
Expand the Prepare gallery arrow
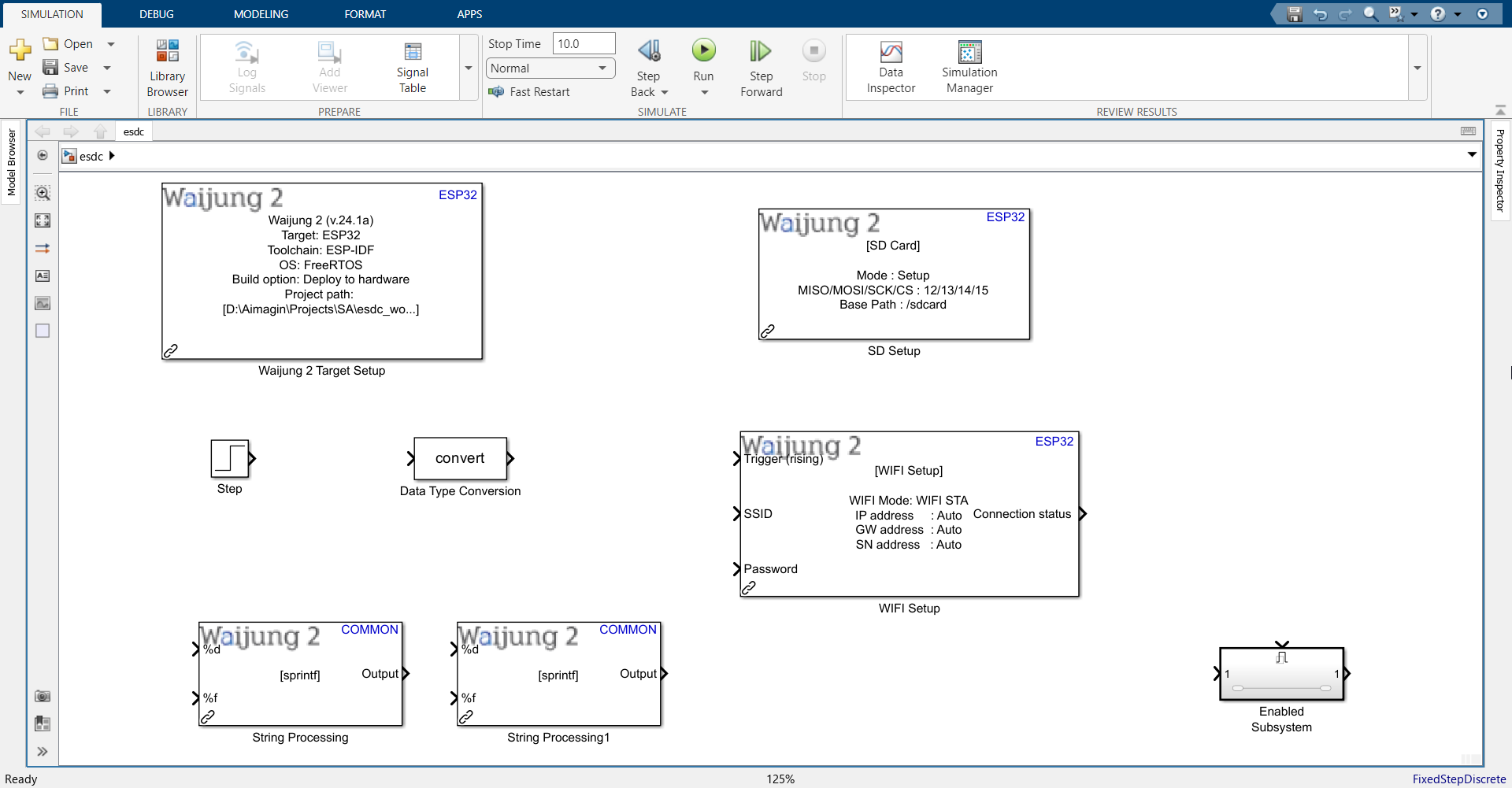pos(469,68)
